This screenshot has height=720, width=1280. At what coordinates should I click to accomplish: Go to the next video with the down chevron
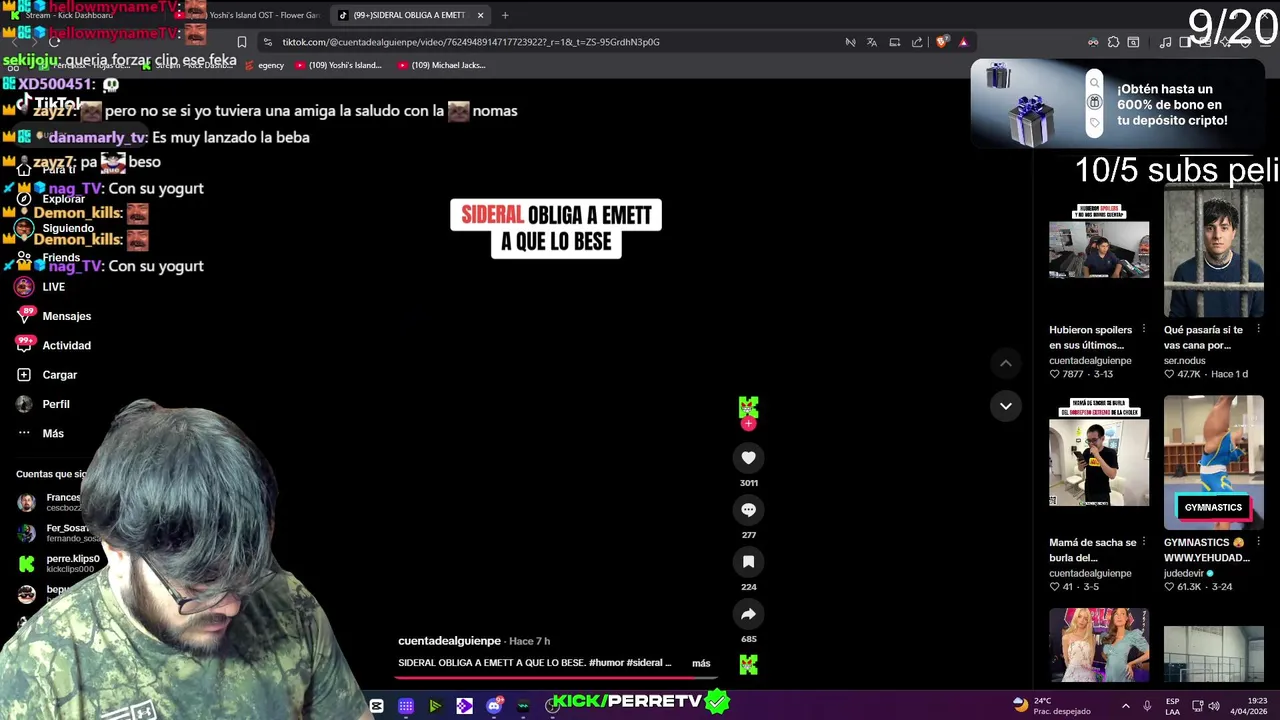point(1006,405)
